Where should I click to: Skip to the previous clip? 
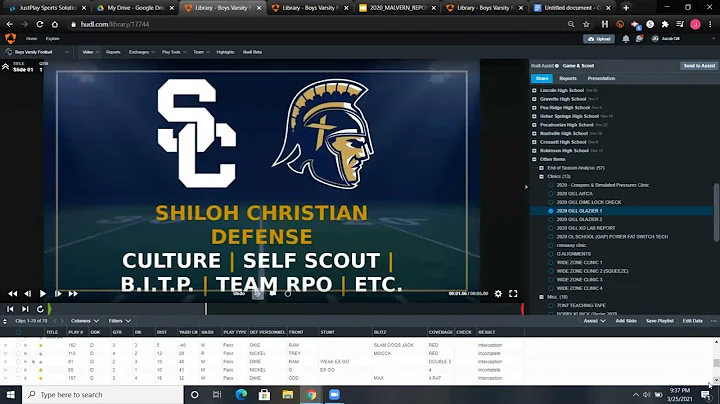[x=10, y=309]
